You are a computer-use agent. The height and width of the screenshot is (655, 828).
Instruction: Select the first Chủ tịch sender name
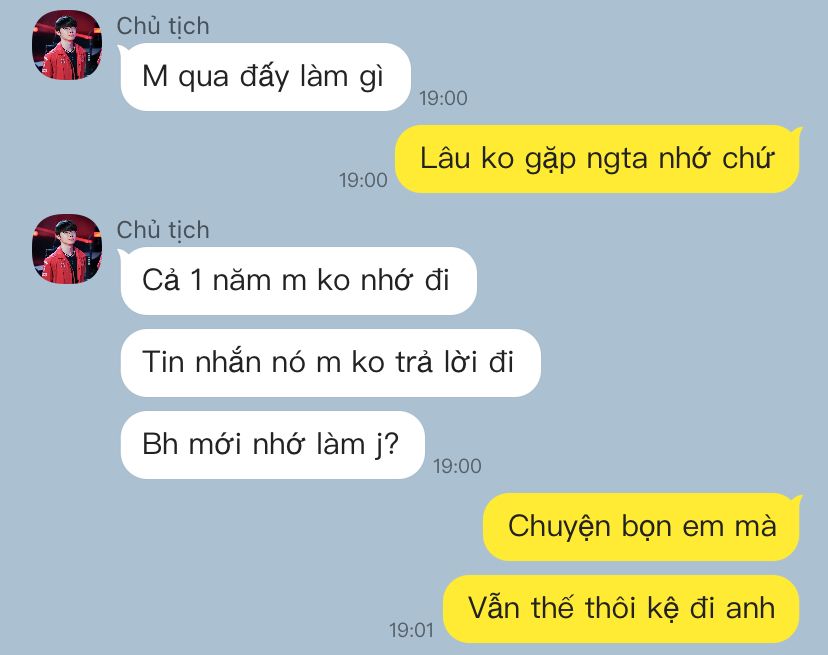[163, 26]
